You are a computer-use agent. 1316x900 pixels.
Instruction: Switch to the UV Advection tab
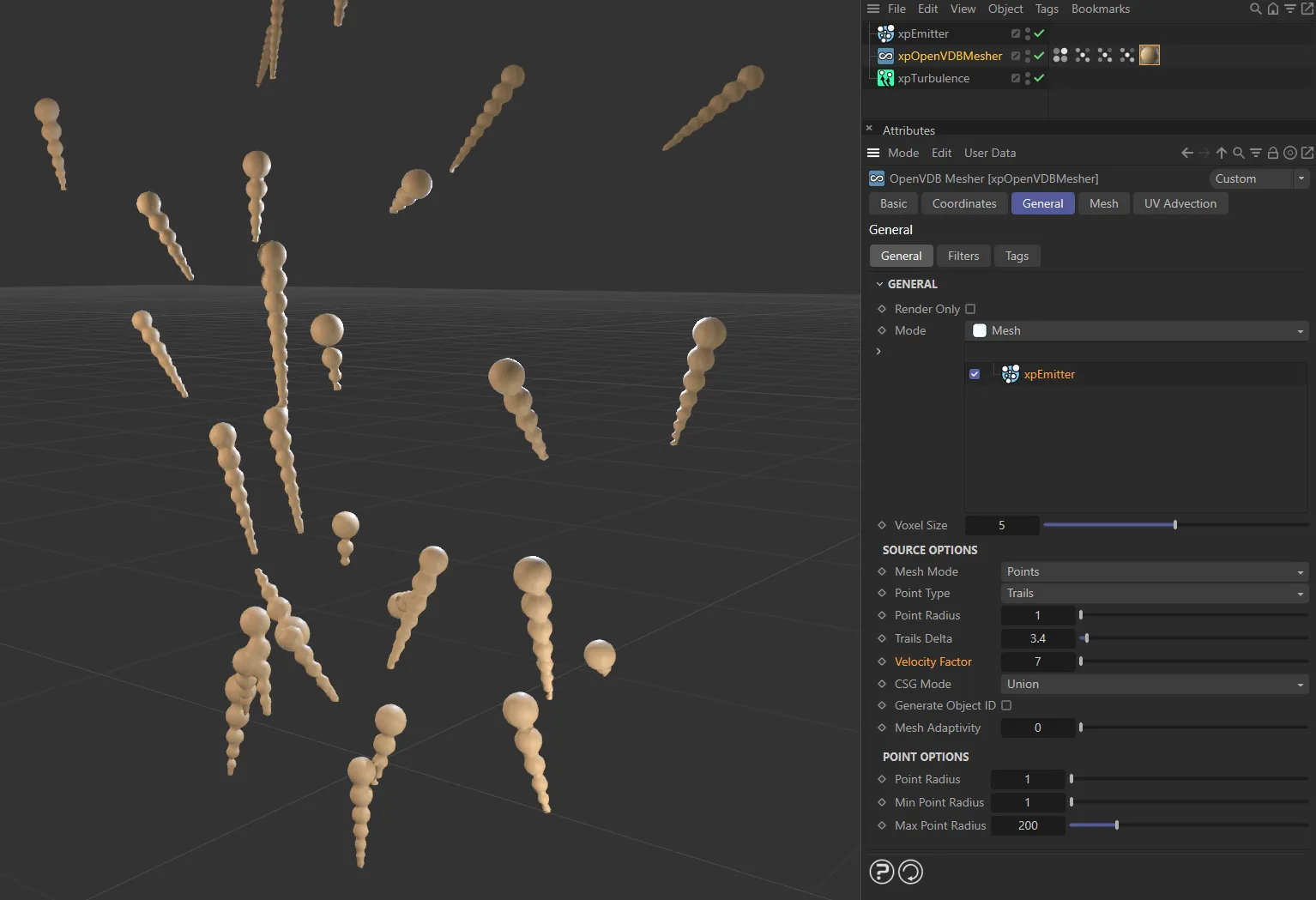click(x=1180, y=203)
